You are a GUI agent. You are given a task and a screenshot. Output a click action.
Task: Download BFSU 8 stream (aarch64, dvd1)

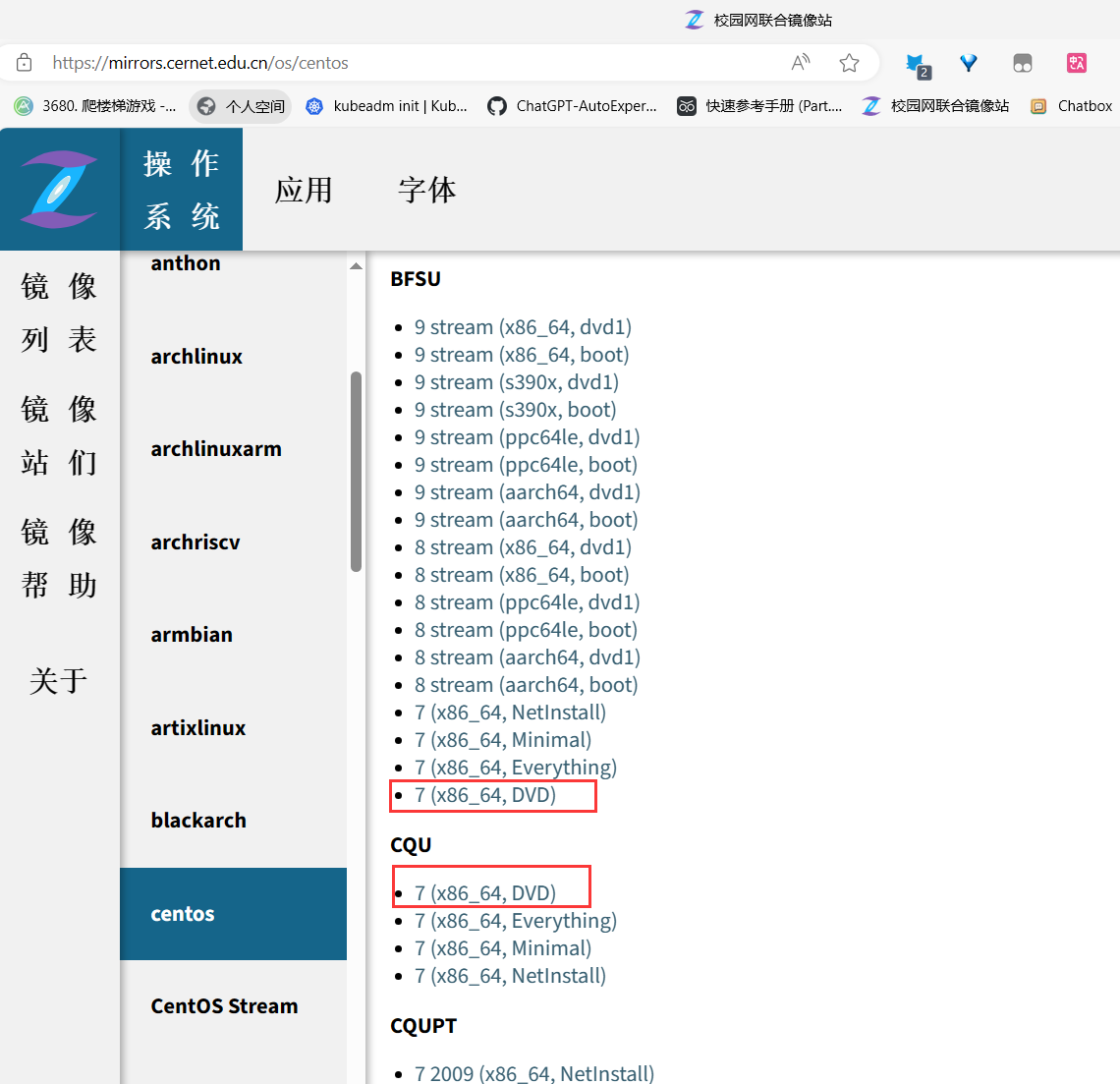tap(528, 657)
